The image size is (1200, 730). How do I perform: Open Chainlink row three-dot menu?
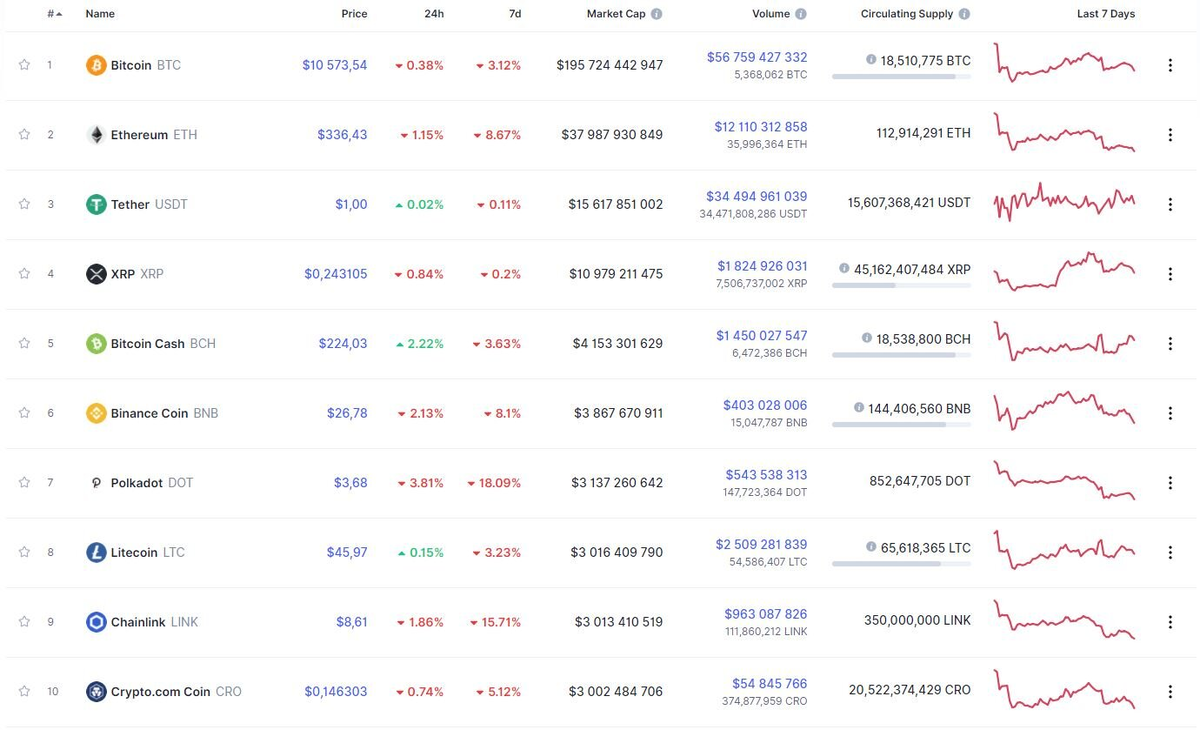coord(1170,622)
